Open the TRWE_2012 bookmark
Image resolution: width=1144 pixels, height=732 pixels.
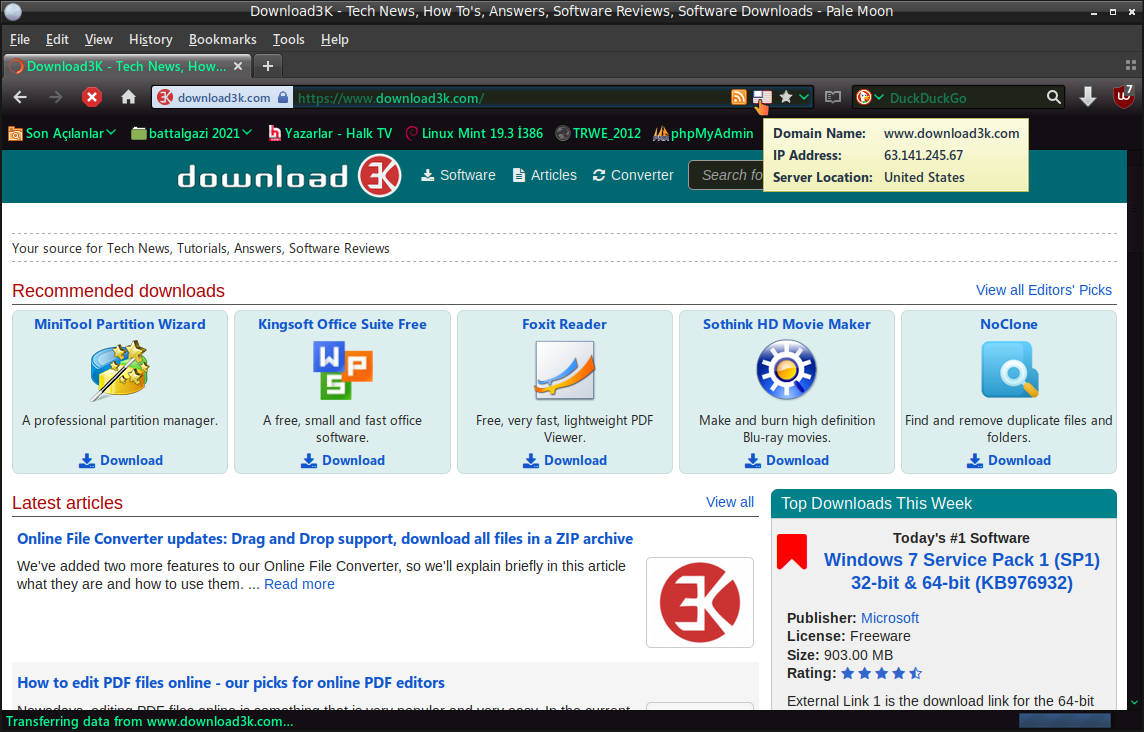click(x=598, y=133)
